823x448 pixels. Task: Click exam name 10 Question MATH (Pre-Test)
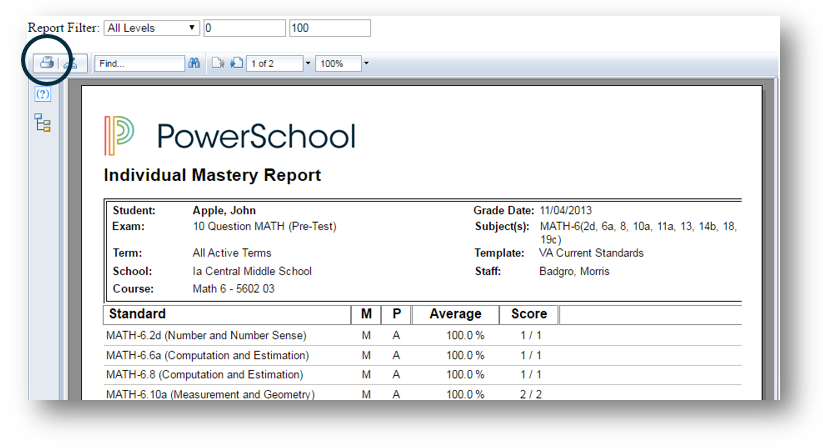265,227
